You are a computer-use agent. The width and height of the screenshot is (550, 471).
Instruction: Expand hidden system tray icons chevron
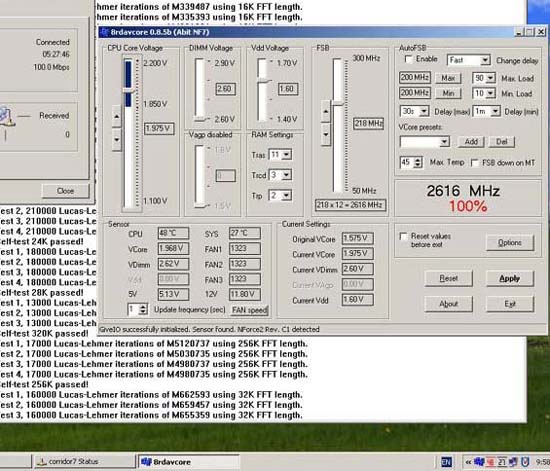point(468,462)
